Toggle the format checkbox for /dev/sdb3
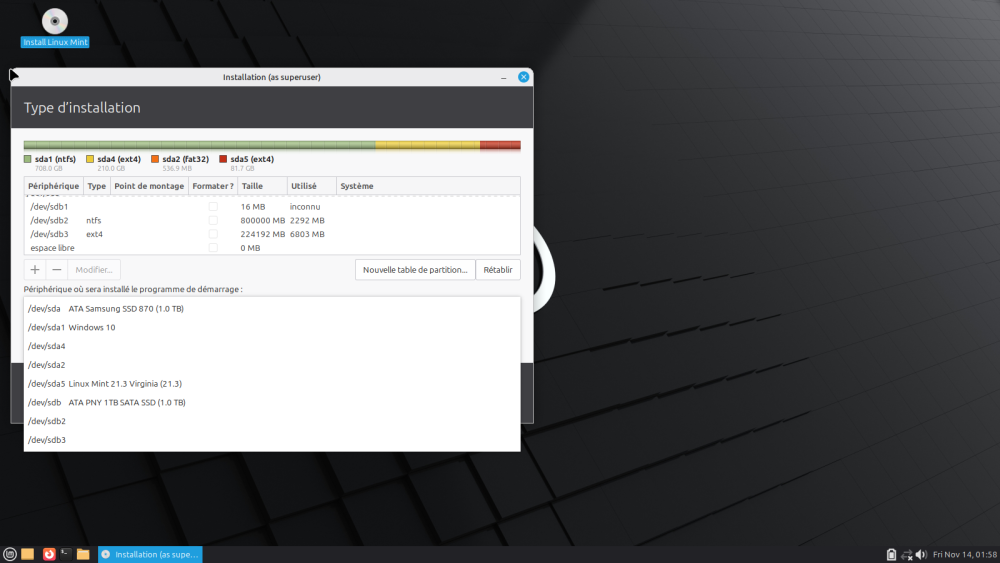The height and width of the screenshot is (563, 1000). tap(213, 234)
